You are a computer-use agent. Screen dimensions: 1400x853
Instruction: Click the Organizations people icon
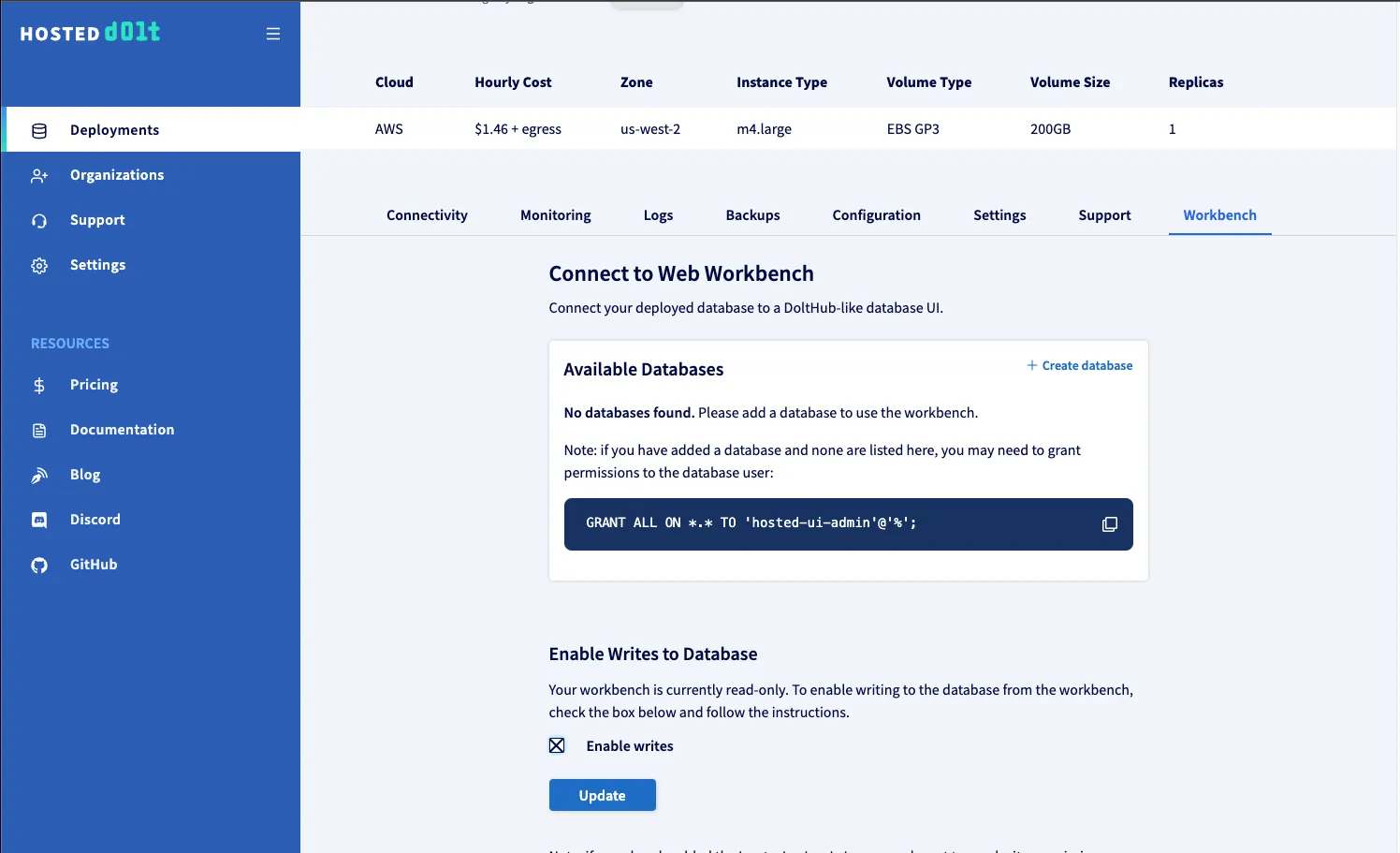(x=39, y=175)
